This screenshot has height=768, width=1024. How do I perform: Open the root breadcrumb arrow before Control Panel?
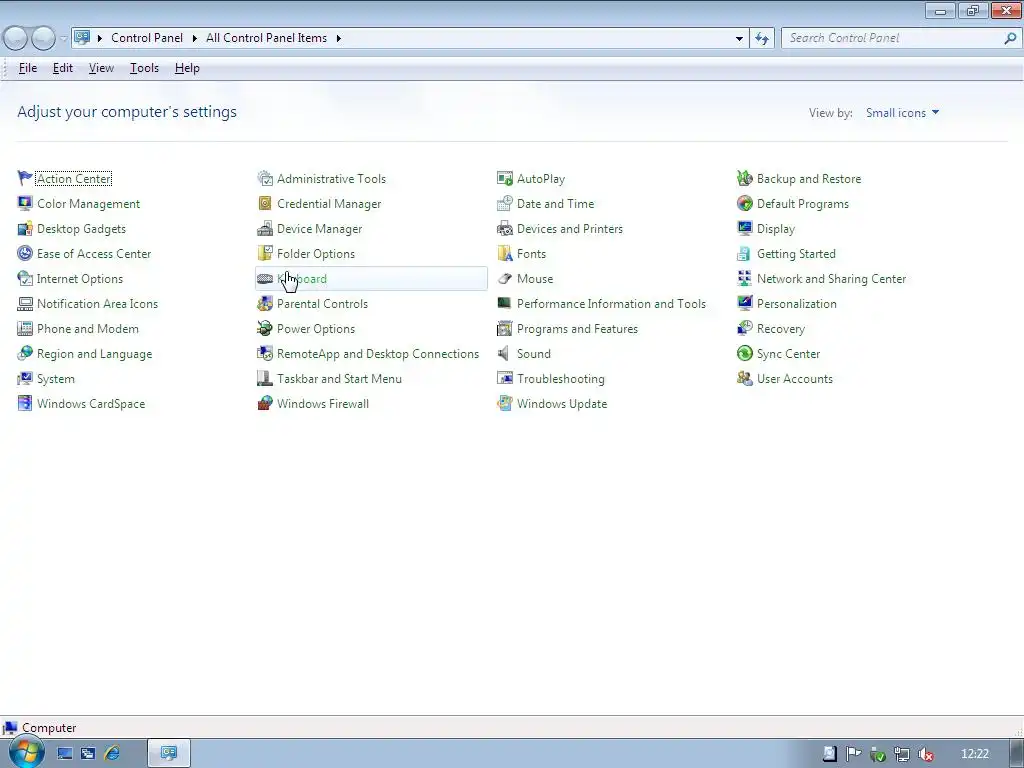coord(100,38)
